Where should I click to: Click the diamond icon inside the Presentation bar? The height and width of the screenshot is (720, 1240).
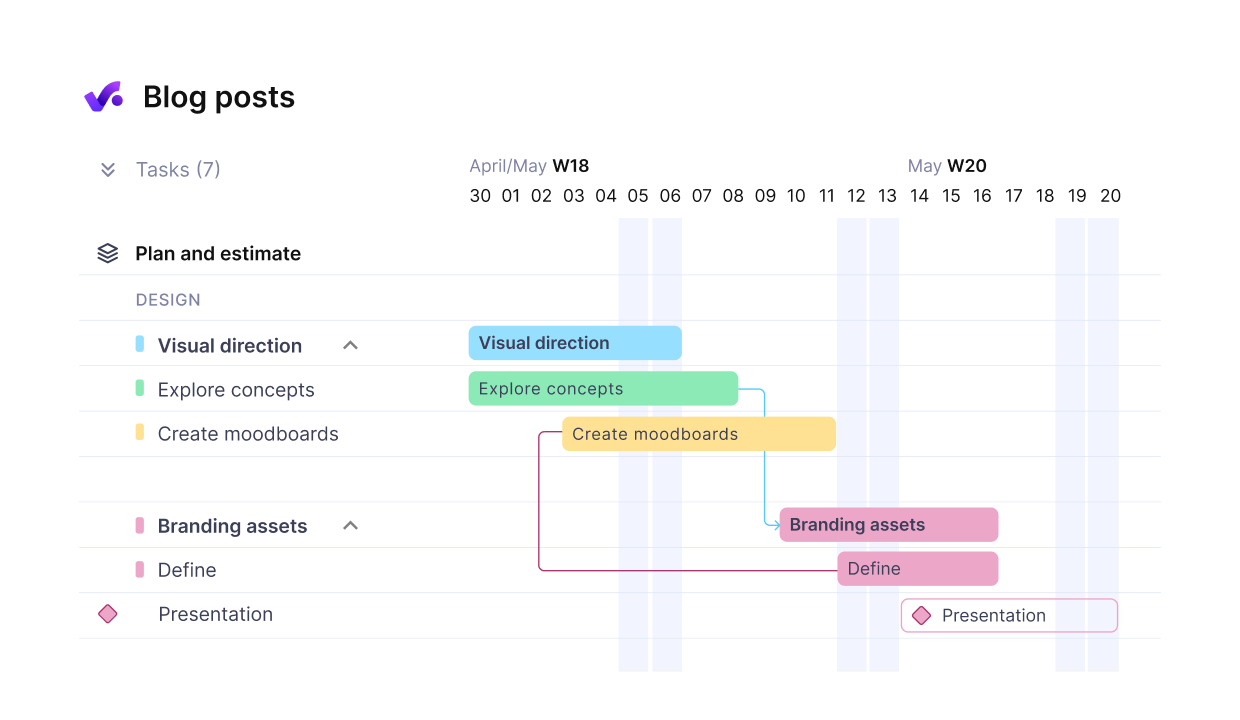921,615
